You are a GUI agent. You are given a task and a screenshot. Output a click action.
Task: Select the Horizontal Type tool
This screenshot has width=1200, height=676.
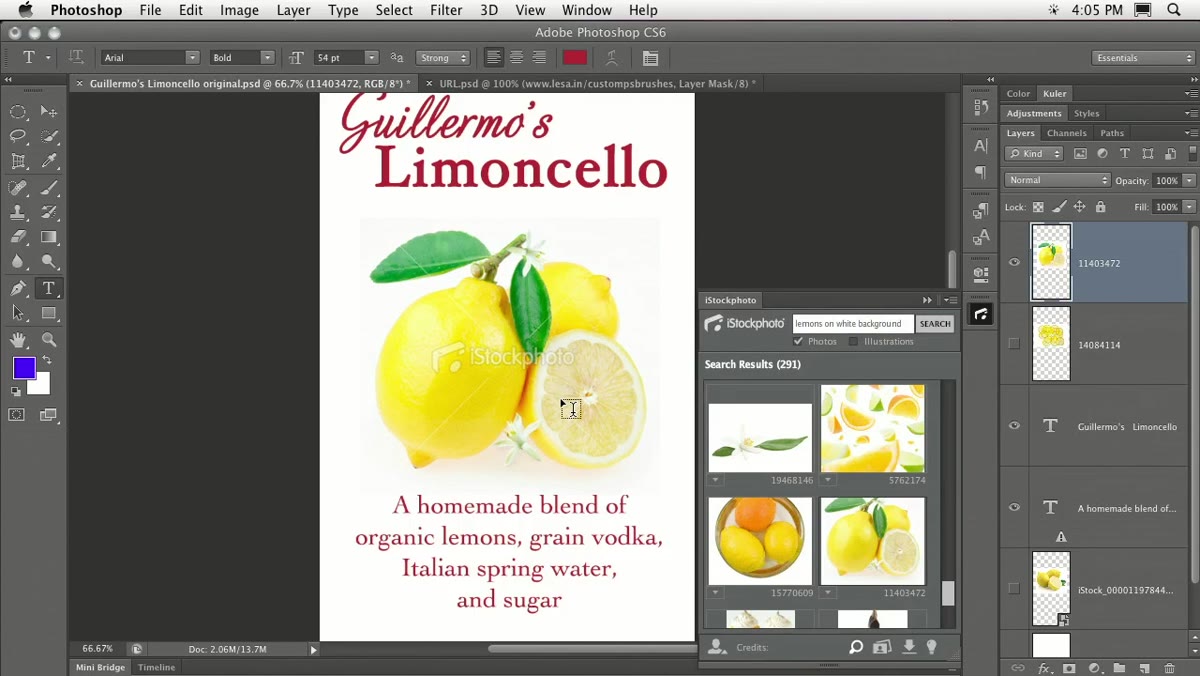pos(48,288)
